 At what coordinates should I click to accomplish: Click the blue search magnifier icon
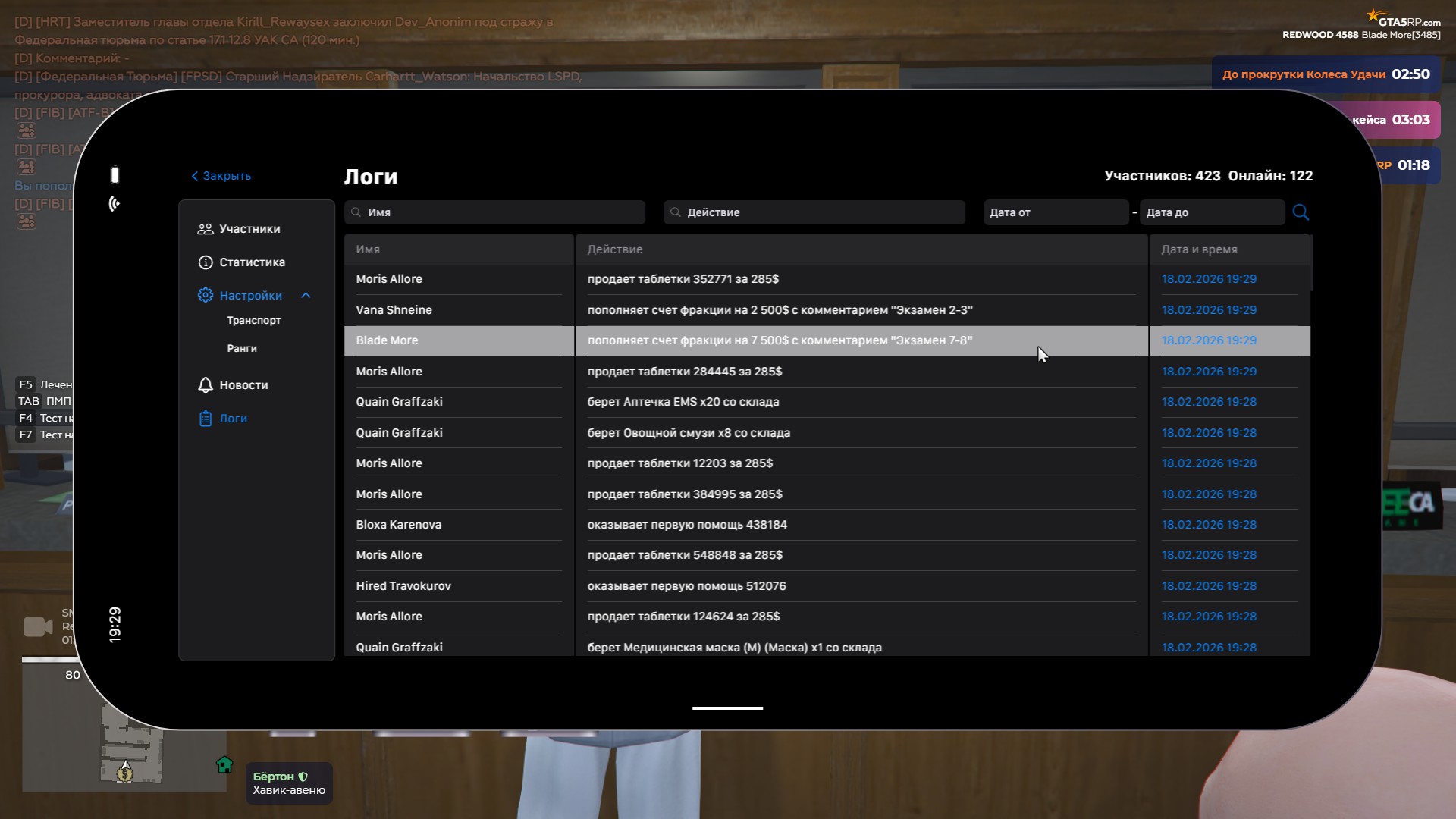tap(1301, 212)
